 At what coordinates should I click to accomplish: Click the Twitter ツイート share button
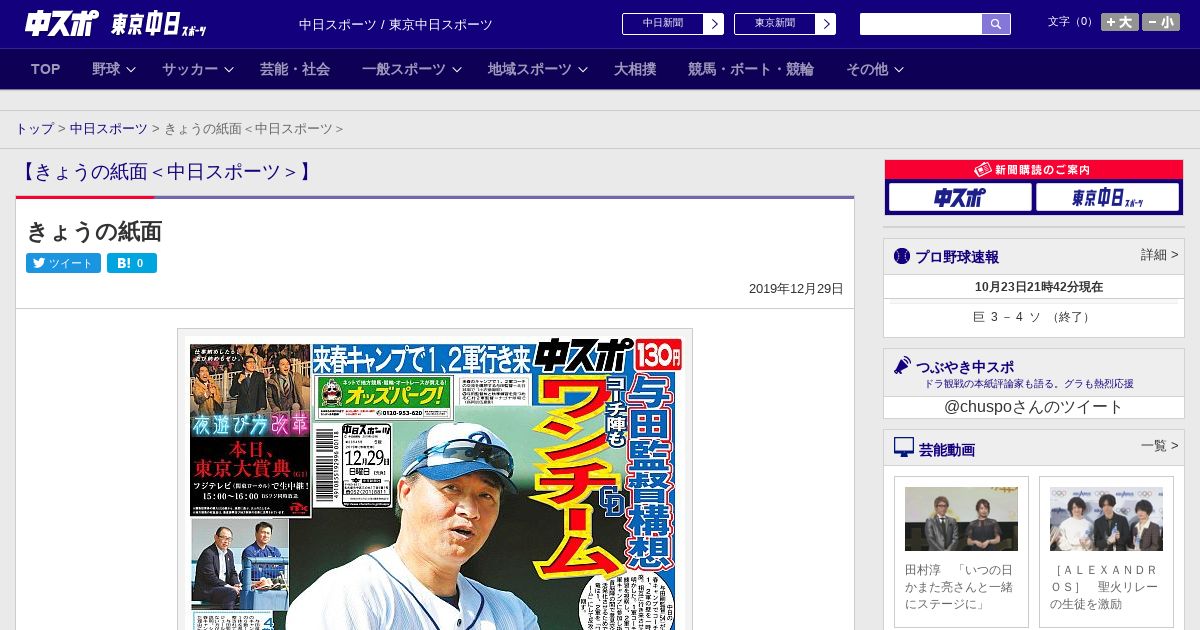63,263
